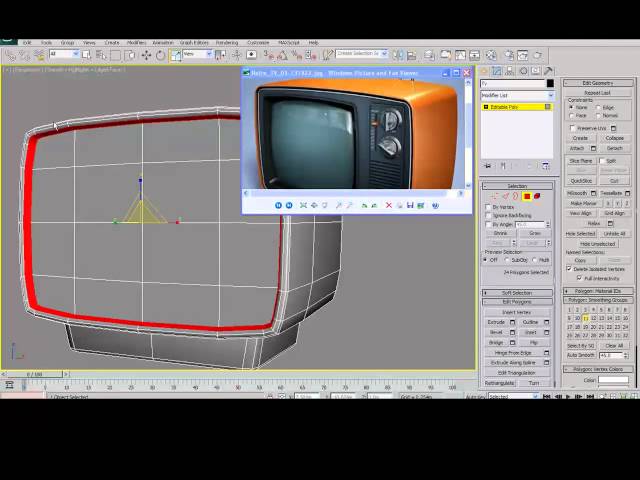Open the Motion command panel tab
The height and width of the screenshot is (480, 640).
(x=523, y=71)
